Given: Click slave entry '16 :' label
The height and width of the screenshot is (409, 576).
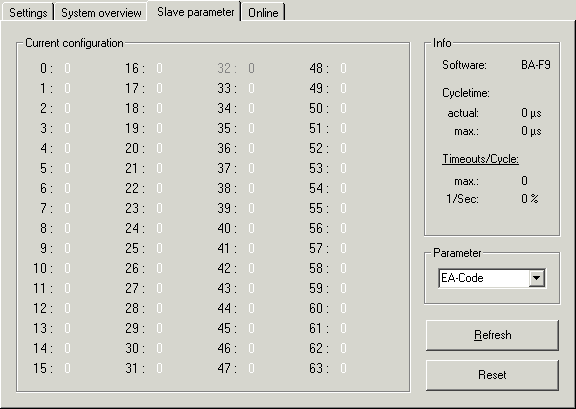Looking at the screenshot, I should 135,68.
